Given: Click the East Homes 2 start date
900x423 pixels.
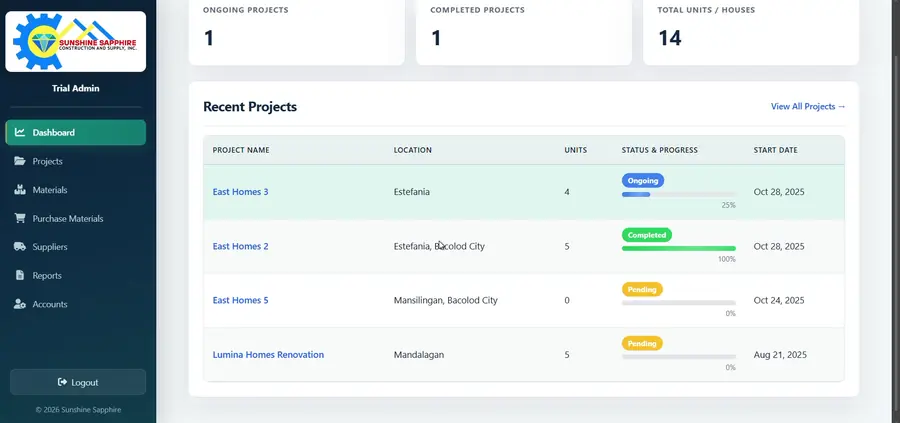Looking at the screenshot, I should pyautogui.click(x=779, y=246).
